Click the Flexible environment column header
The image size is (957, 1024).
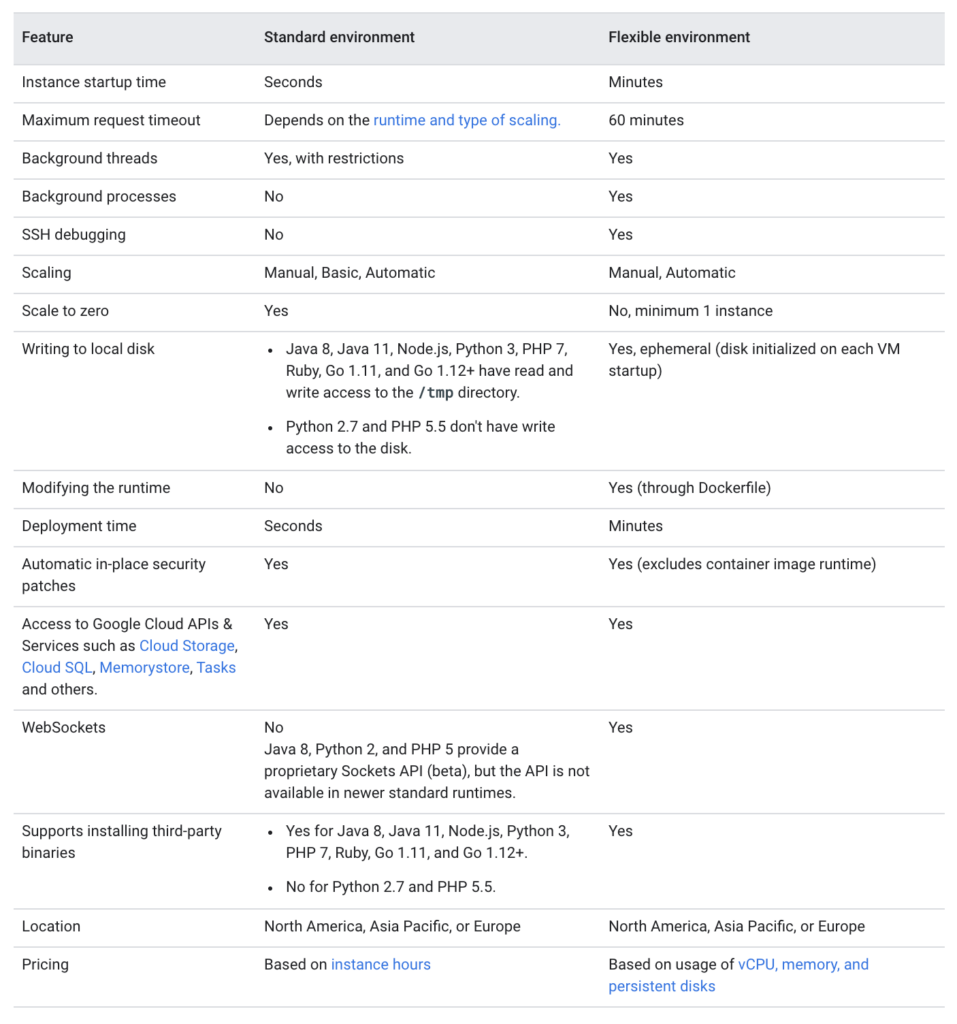679,37
